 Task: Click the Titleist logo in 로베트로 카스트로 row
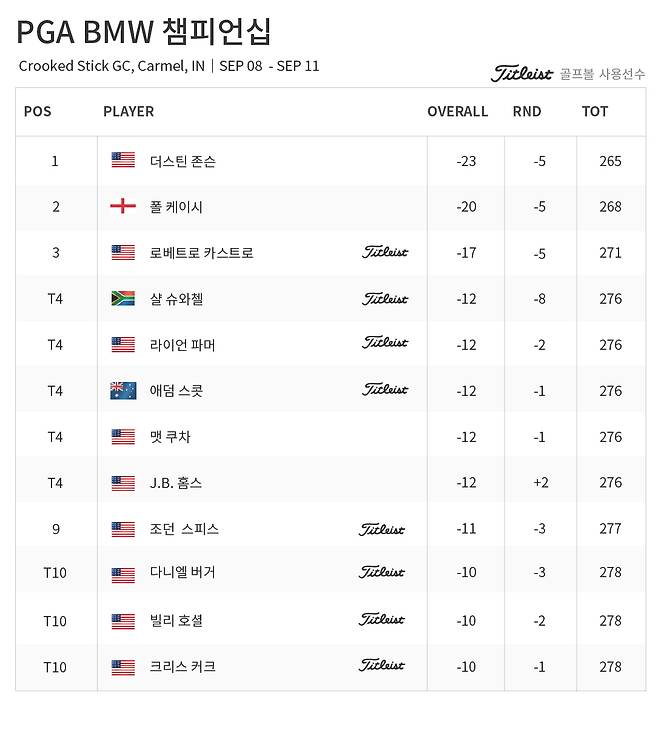tap(385, 252)
